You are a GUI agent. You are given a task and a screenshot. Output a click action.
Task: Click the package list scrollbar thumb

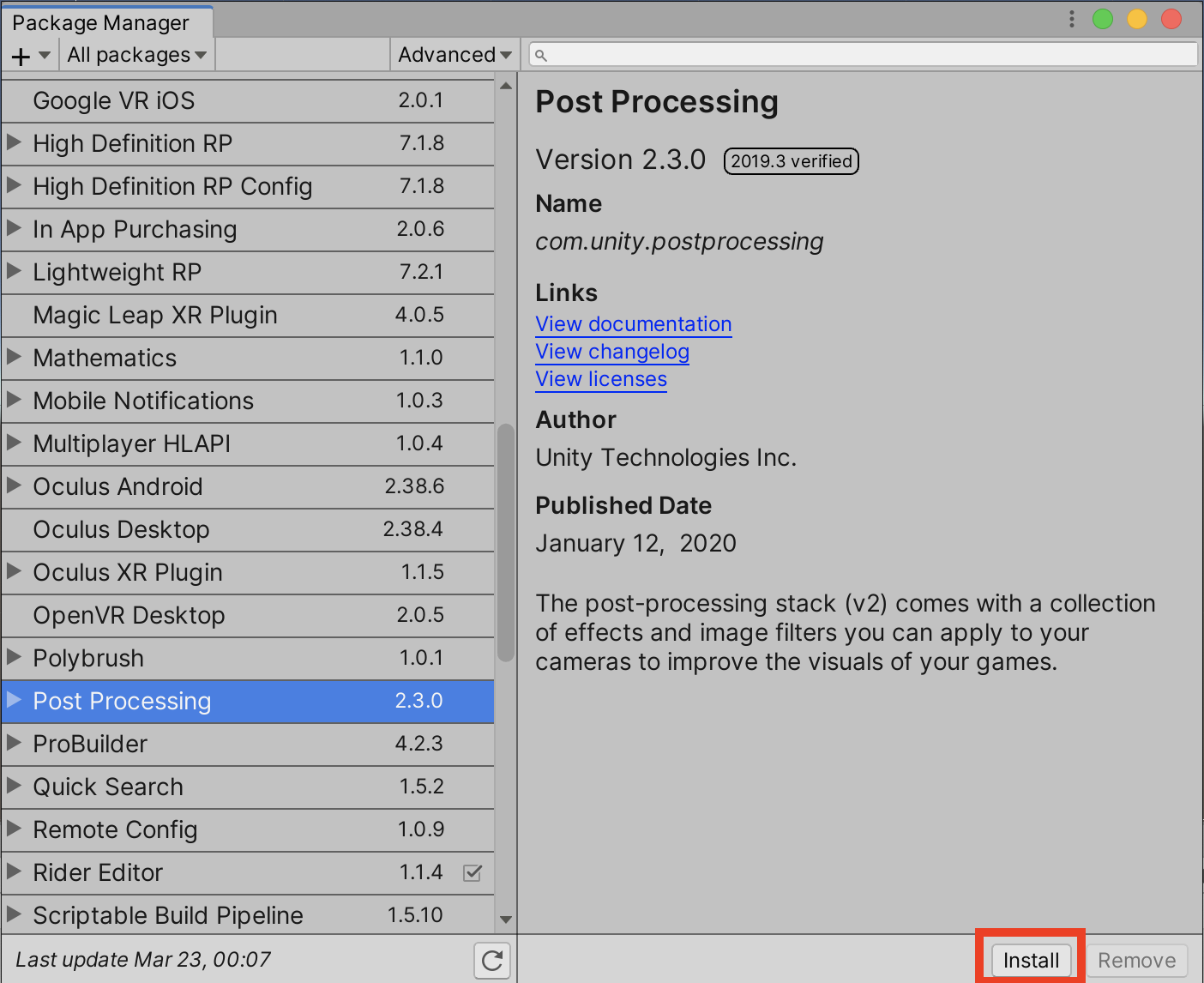coord(506,540)
